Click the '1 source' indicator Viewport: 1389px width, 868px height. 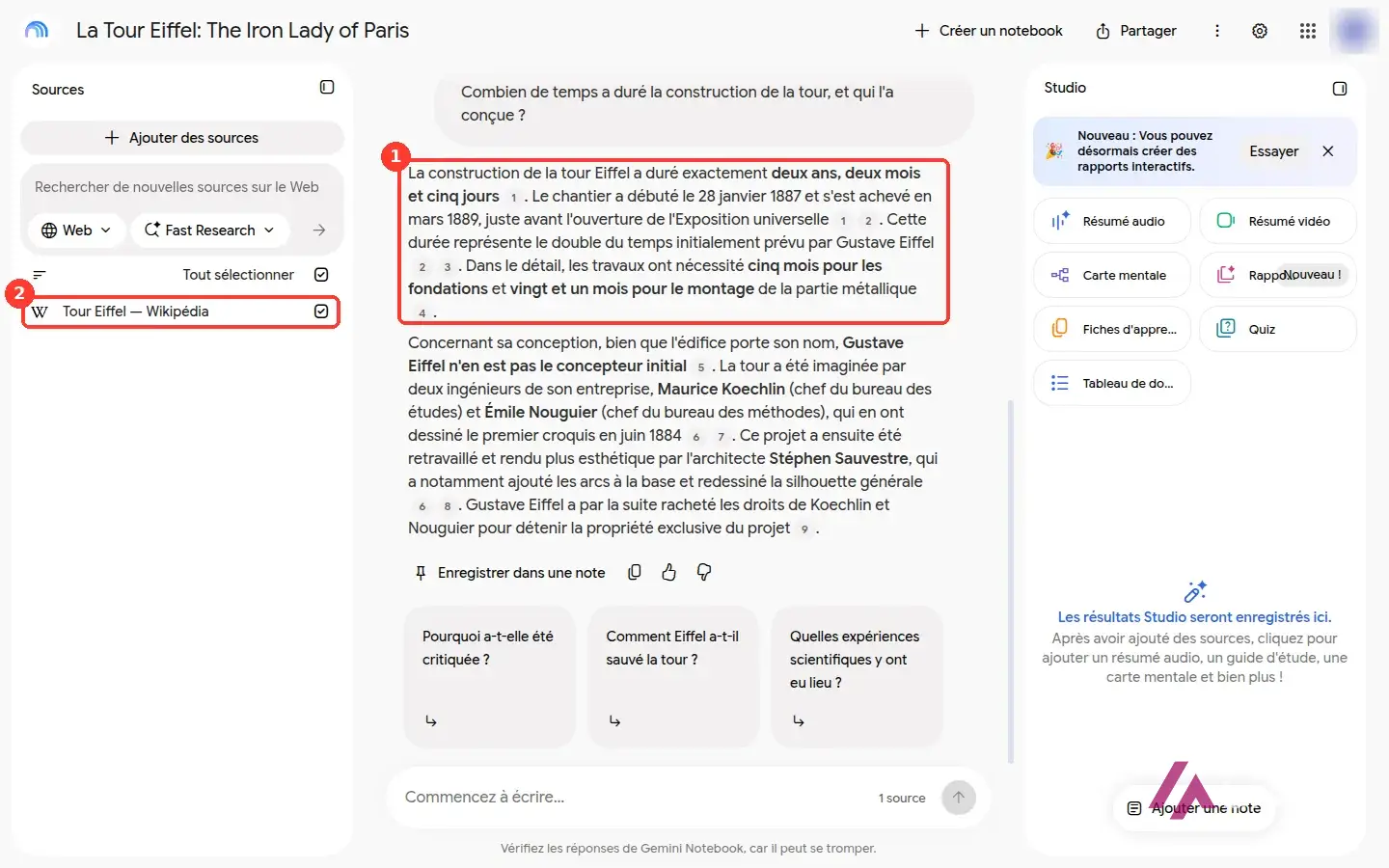click(x=902, y=799)
